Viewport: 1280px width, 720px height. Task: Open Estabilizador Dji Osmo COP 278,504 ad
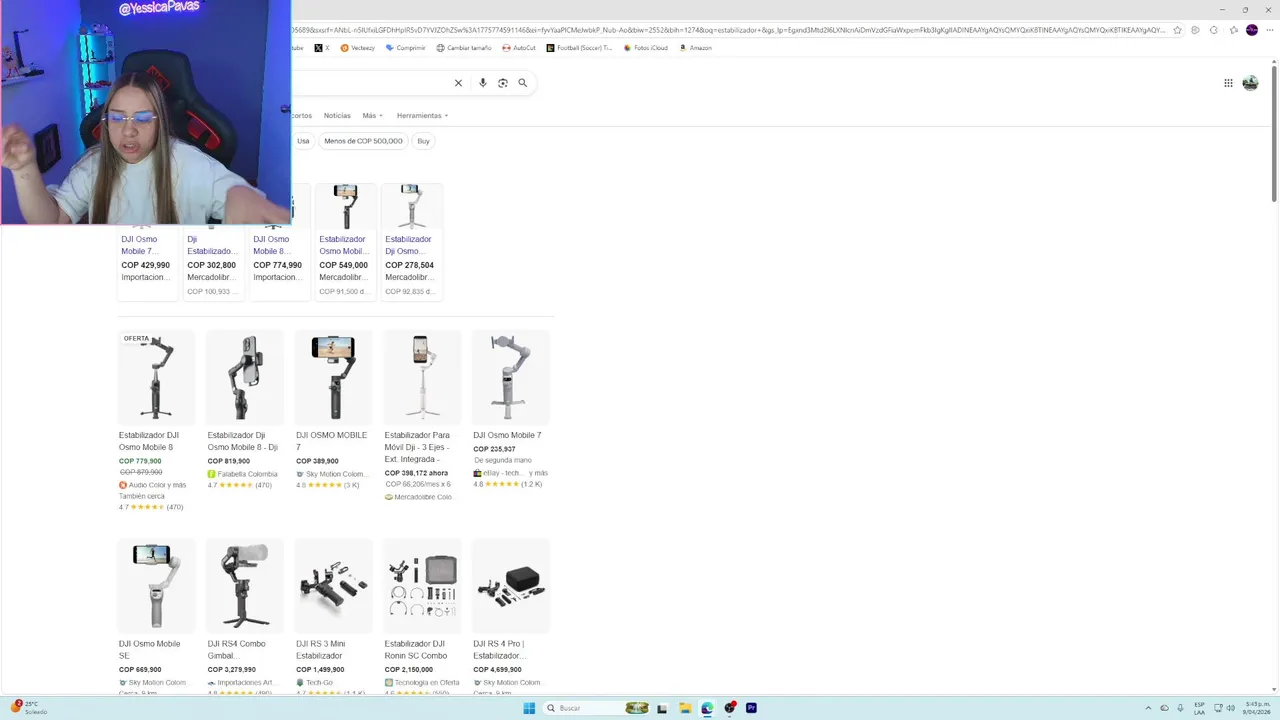(411, 241)
